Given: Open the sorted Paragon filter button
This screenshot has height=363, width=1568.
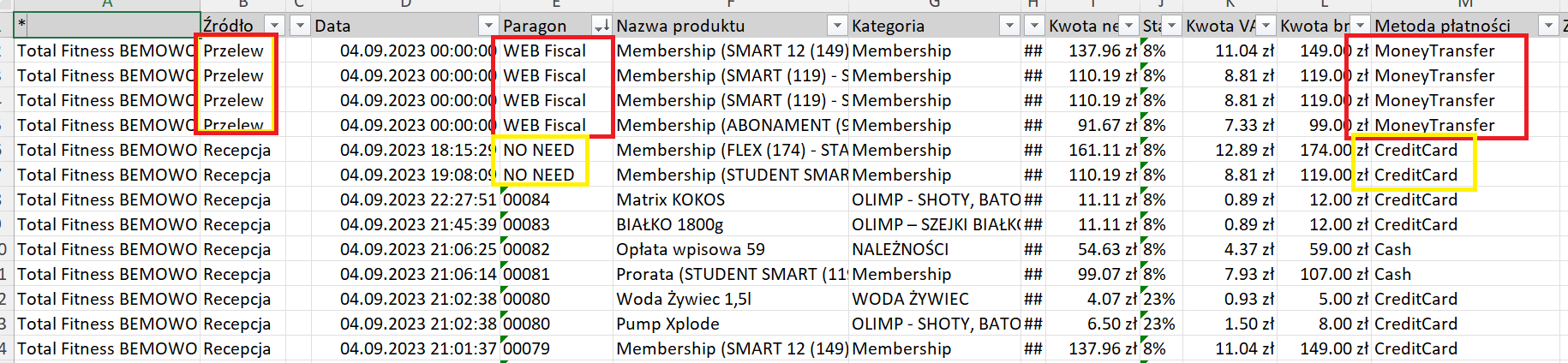Looking at the screenshot, I should click(x=602, y=26).
